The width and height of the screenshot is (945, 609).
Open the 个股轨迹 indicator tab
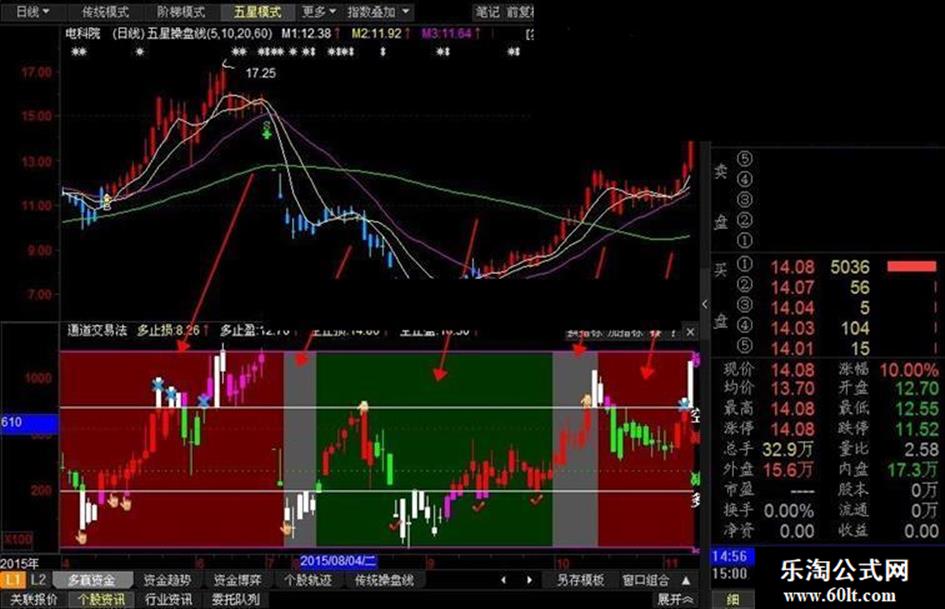click(x=308, y=581)
